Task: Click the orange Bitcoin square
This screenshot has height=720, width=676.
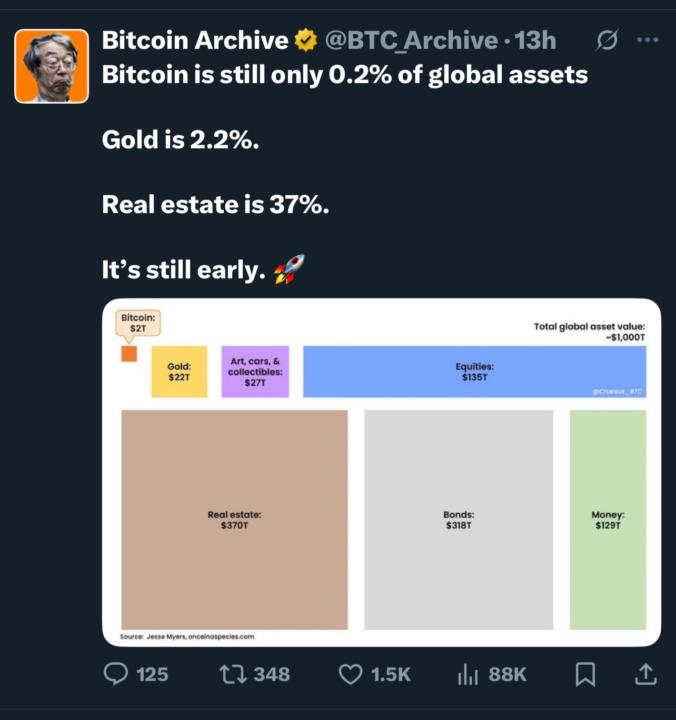Action: pos(129,354)
